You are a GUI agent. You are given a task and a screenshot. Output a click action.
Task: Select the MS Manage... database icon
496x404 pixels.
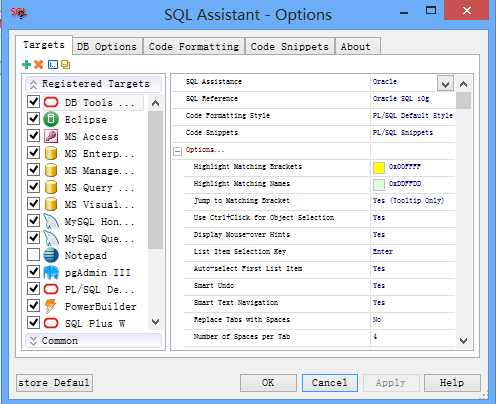(x=51, y=170)
